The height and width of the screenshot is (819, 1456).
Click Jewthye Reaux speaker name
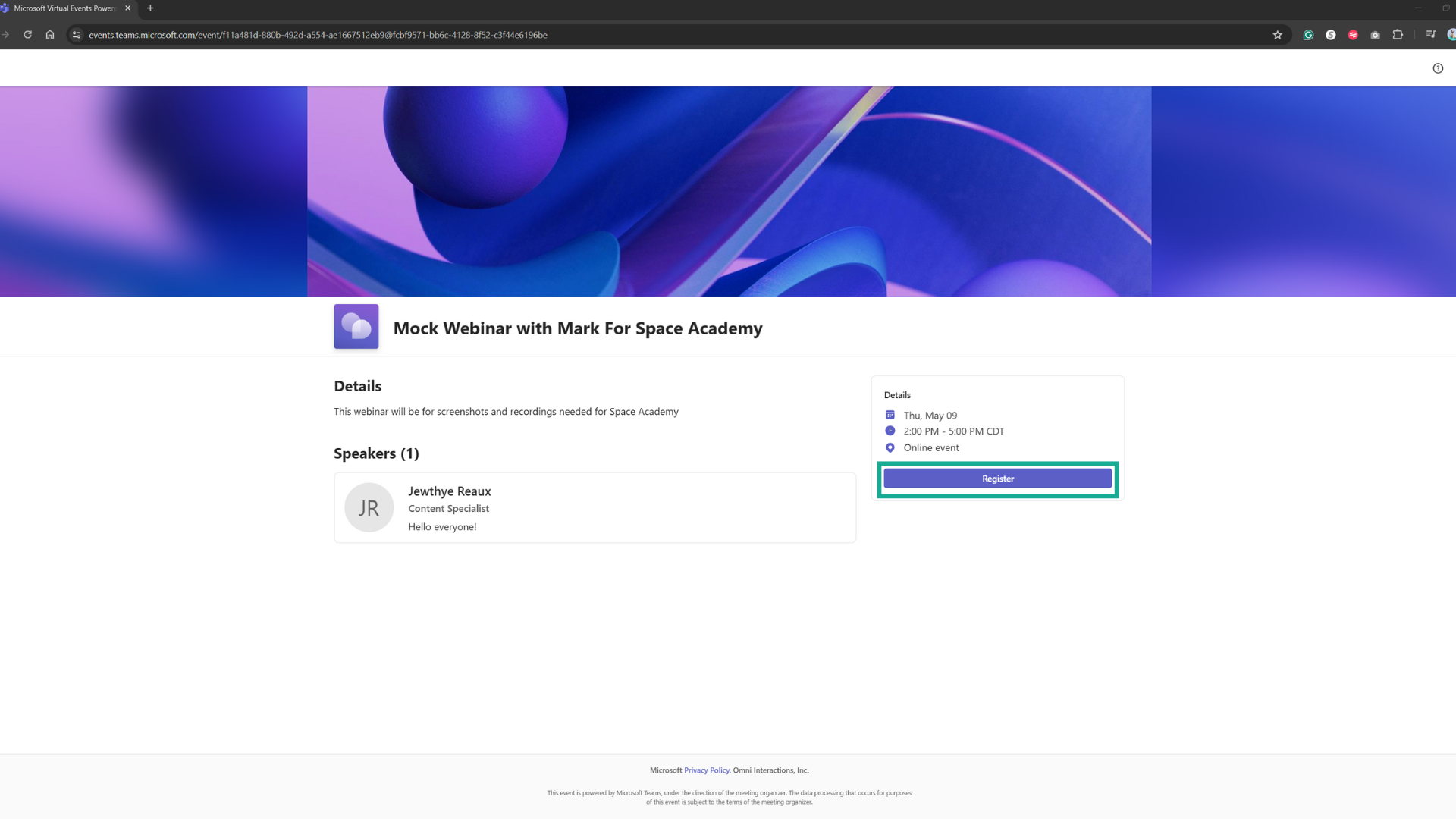coord(449,491)
